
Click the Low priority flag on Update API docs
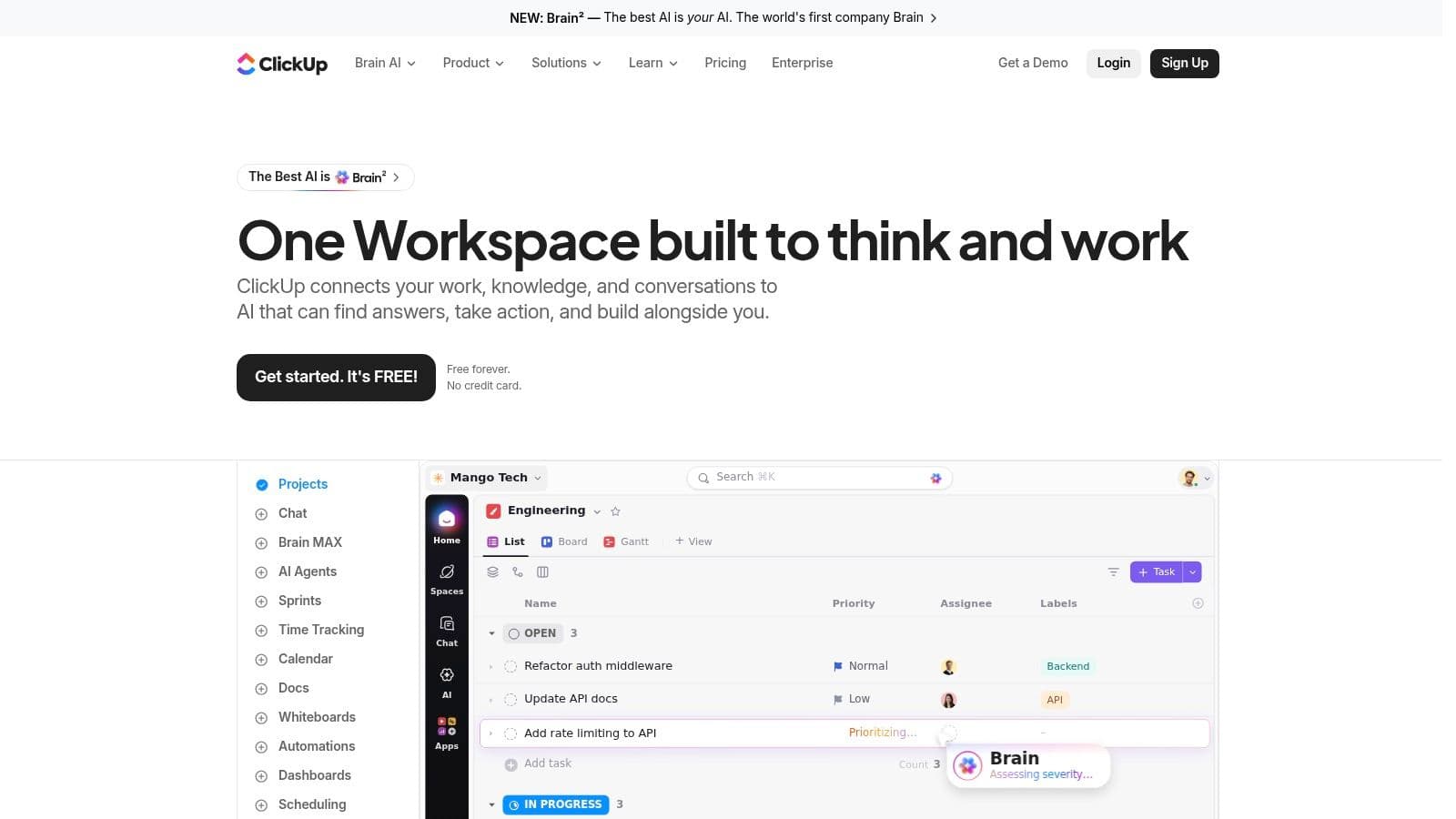click(x=838, y=700)
